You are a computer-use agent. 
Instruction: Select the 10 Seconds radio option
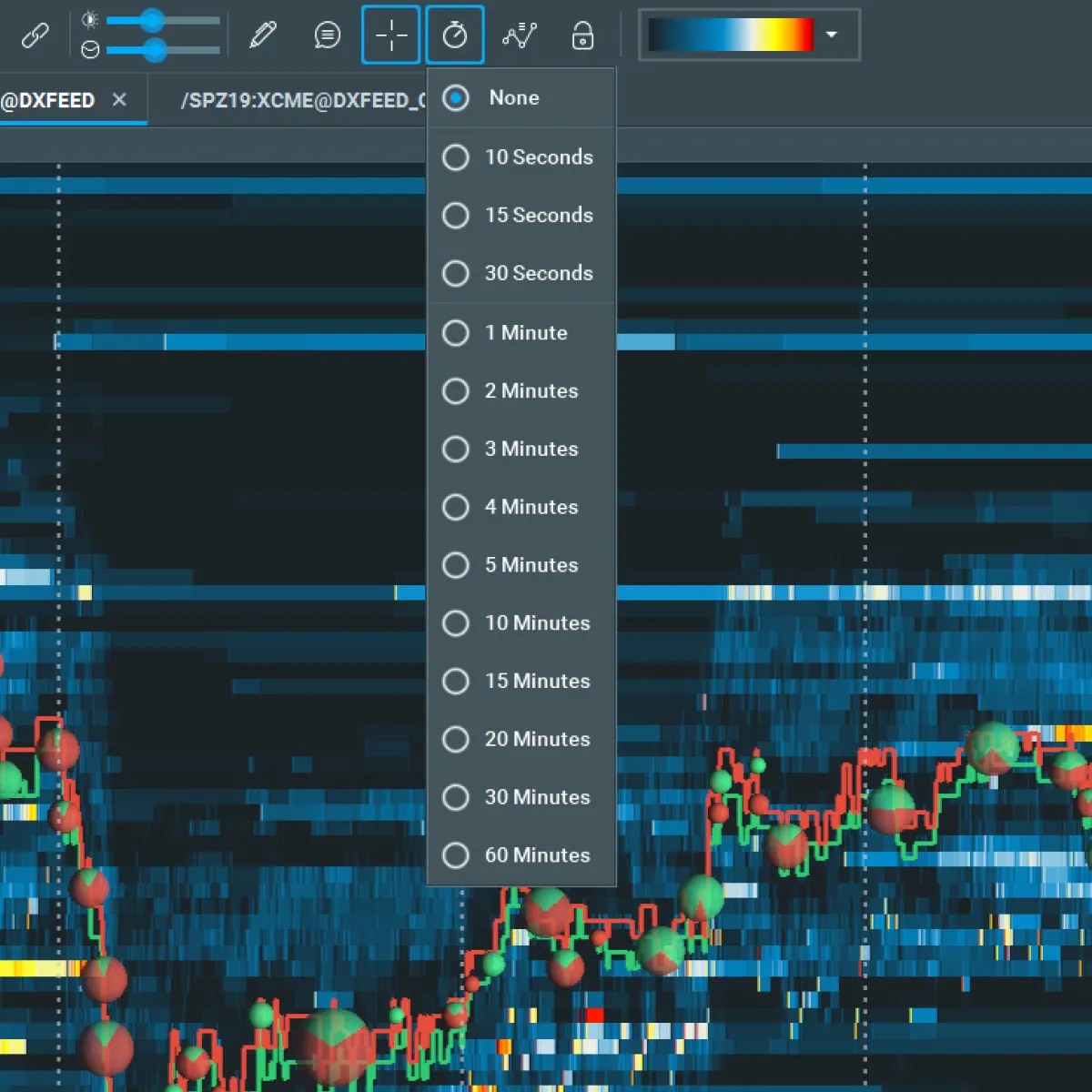(456, 157)
